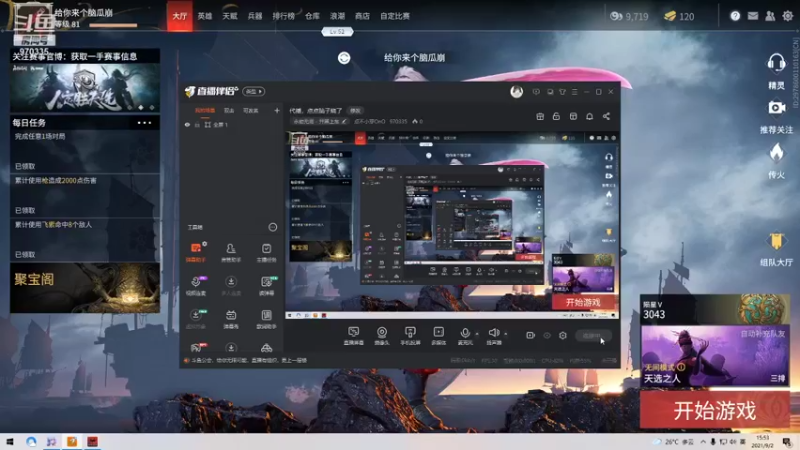Click the streamer avatar in title bar

[516, 92]
